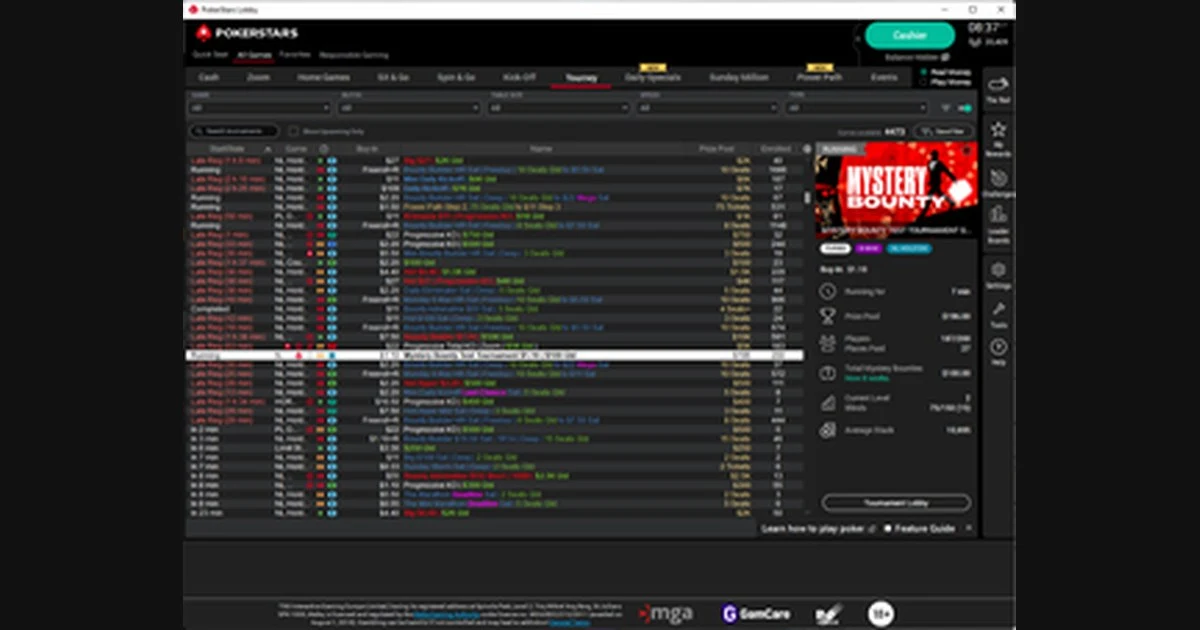Open Settings gear in right sidebar

[997, 274]
